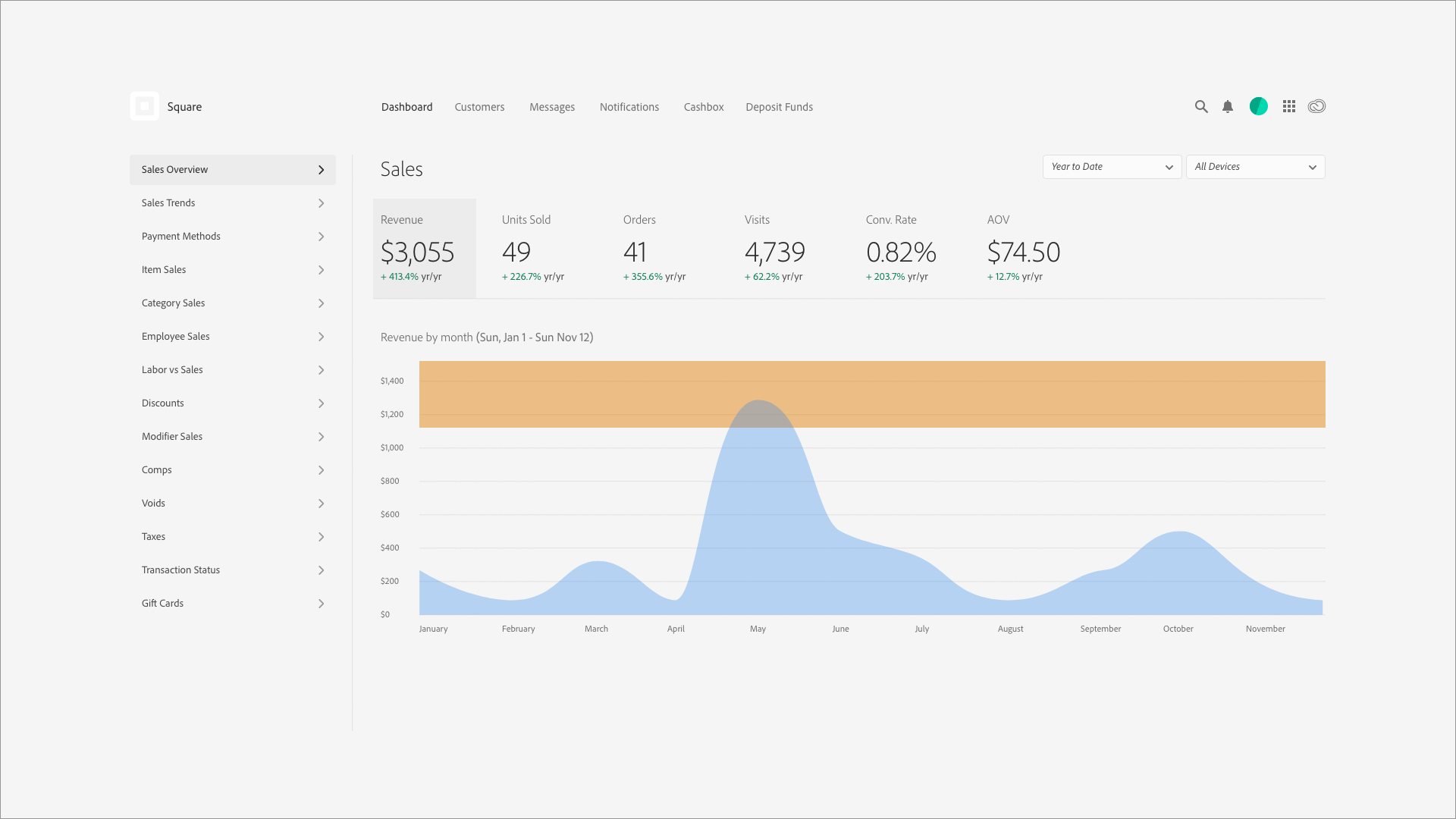Open the Year to Date dropdown
Screen dimensions: 1456x819
point(1111,167)
